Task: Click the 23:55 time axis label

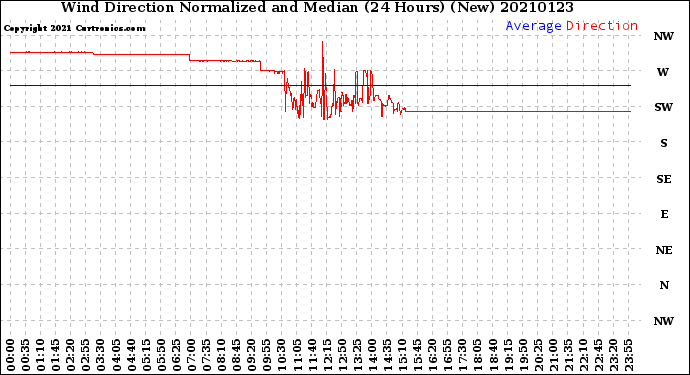Action: (x=628, y=355)
